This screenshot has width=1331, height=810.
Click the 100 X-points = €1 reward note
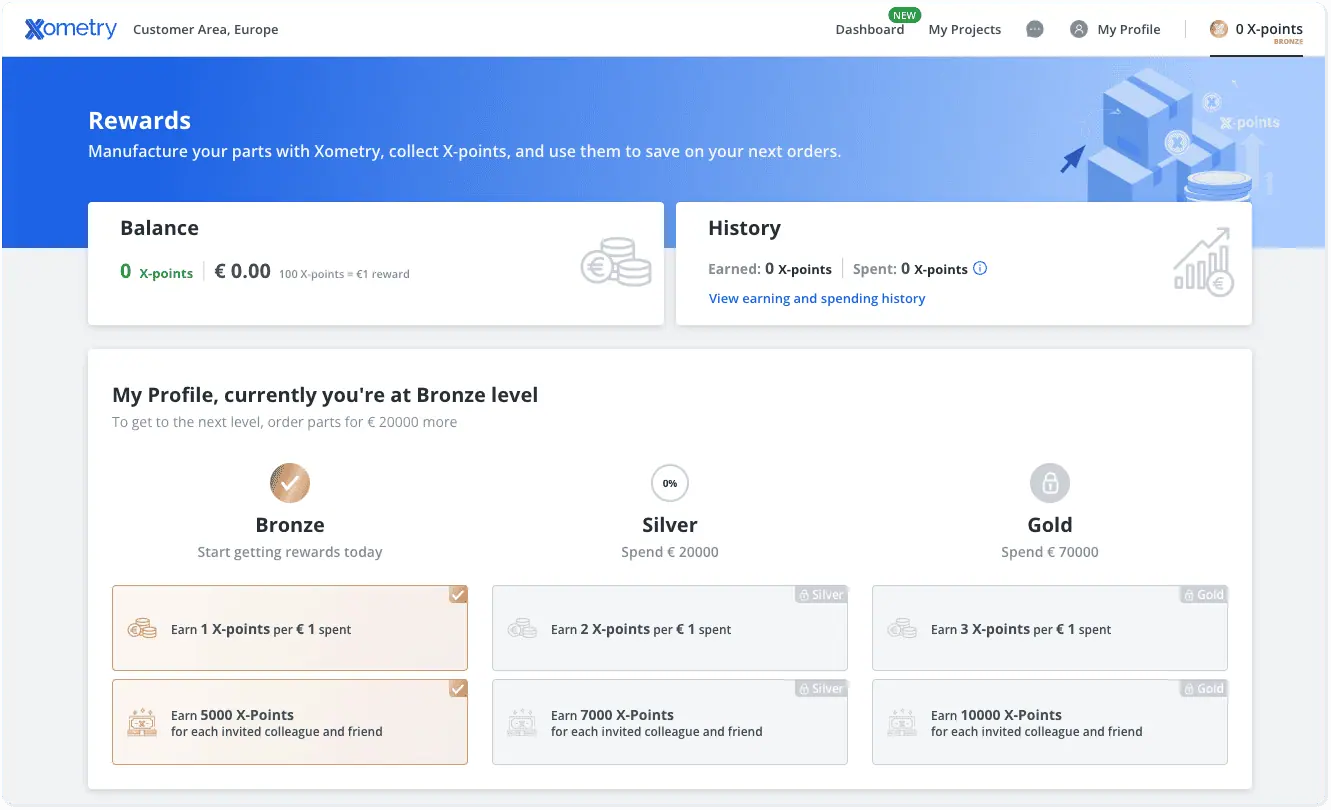[x=344, y=274]
